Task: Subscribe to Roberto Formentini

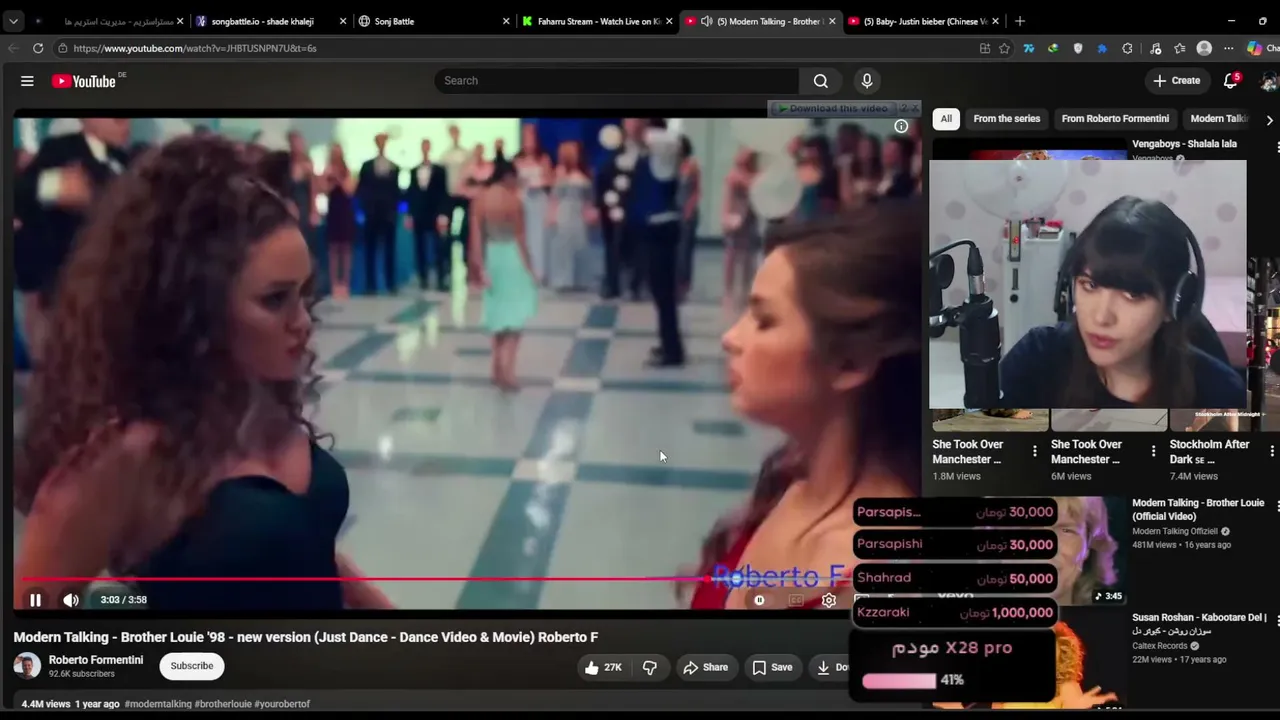Action: [x=192, y=666]
